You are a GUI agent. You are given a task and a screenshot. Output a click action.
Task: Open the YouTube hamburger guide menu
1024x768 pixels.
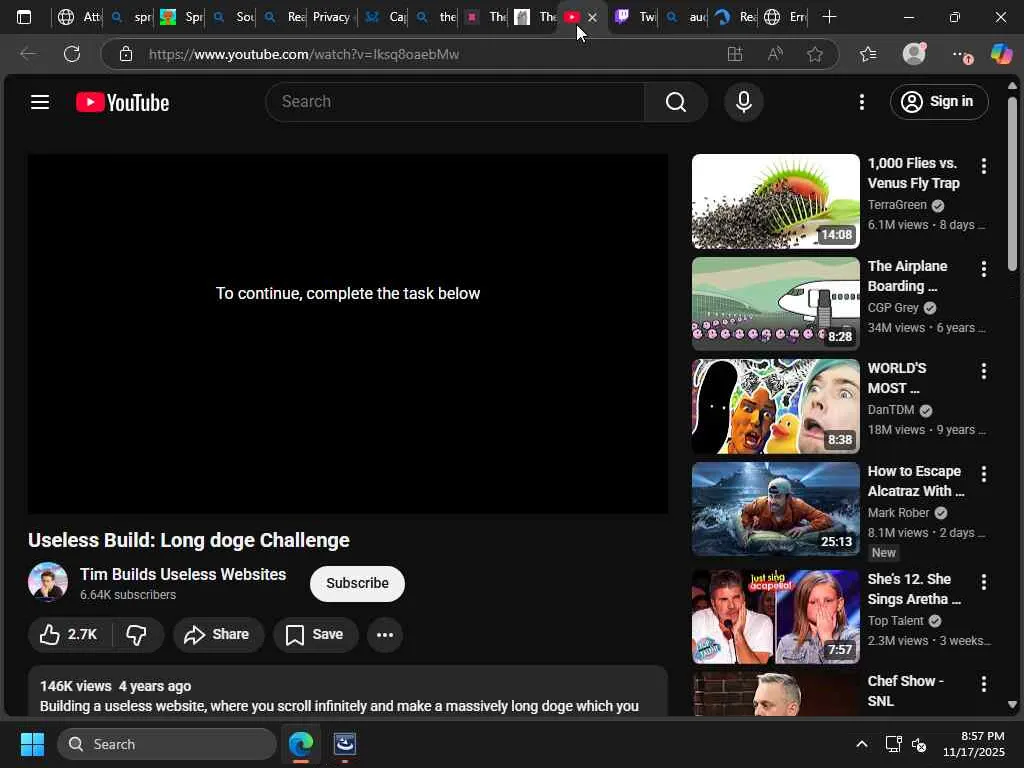click(40, 102)
